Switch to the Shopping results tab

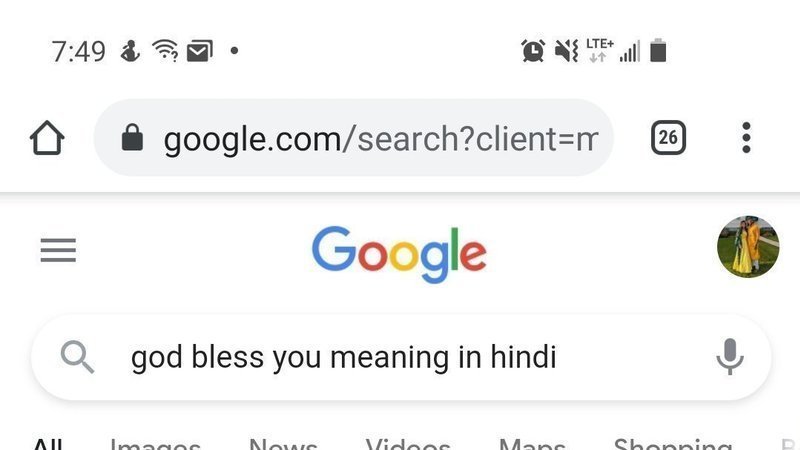click(672, 444)
